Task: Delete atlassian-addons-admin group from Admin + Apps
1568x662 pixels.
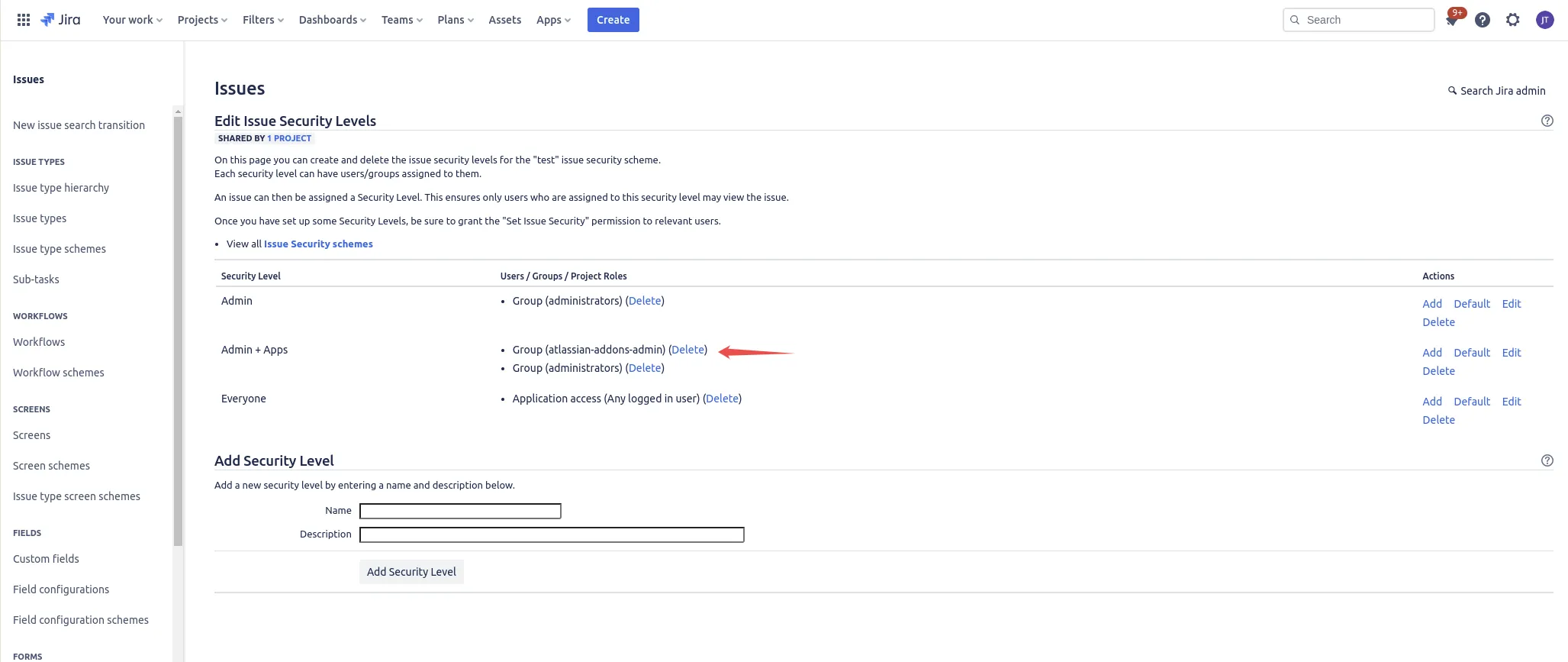Action: (x=688, y=350)
